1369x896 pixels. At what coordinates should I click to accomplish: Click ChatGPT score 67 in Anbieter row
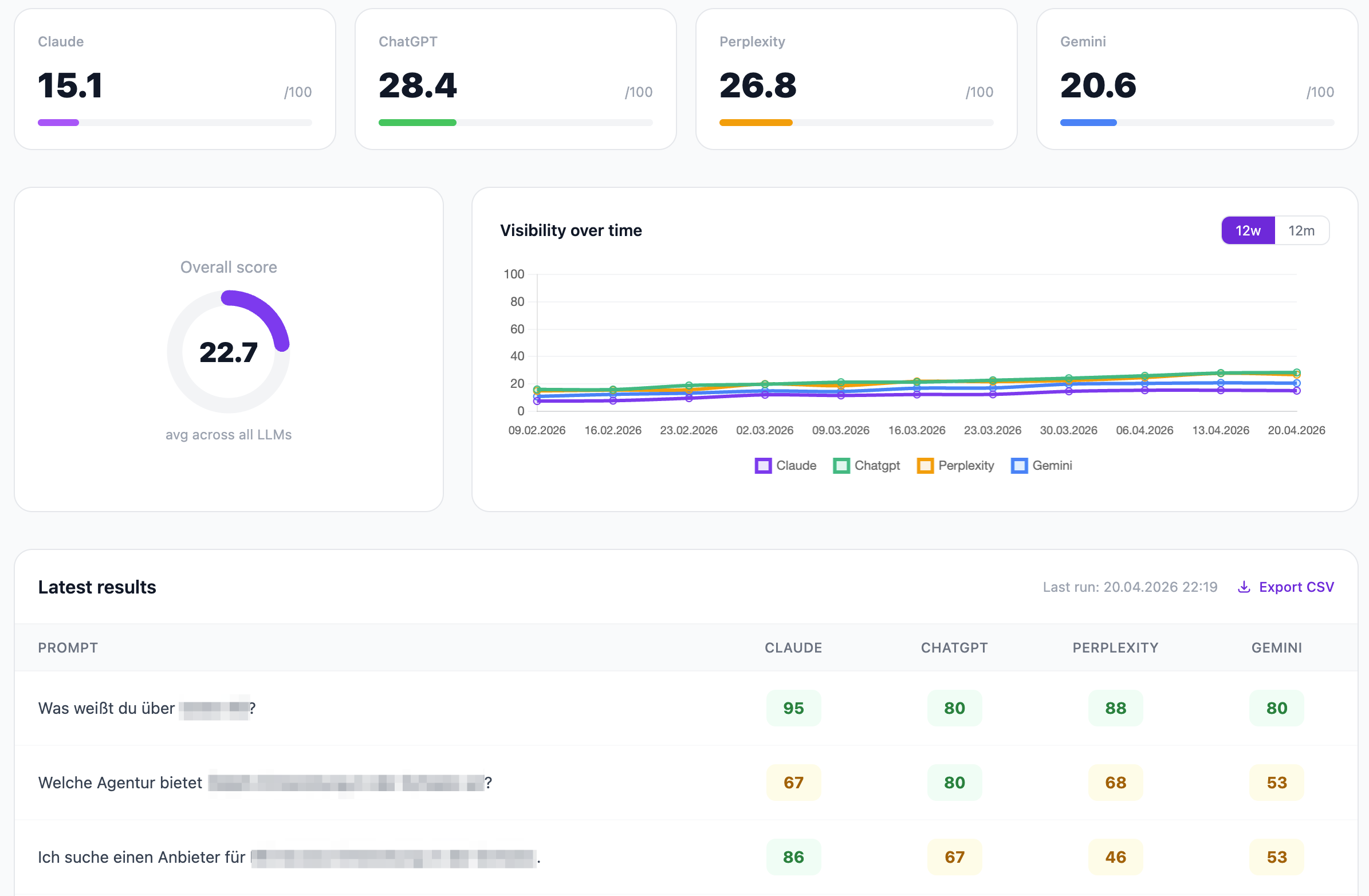[954, 858]
